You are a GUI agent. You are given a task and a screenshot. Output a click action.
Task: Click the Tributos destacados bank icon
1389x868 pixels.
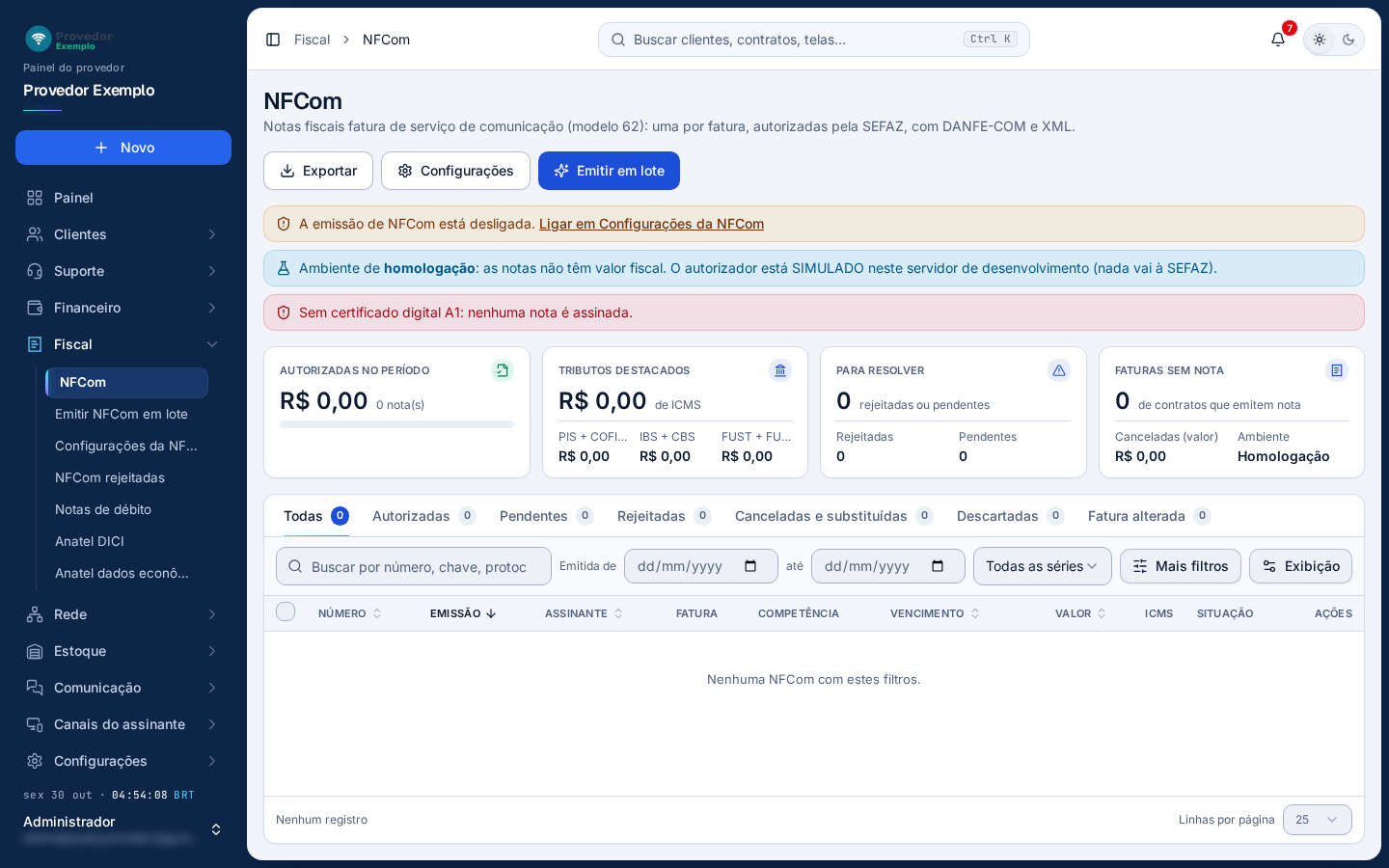780,370
